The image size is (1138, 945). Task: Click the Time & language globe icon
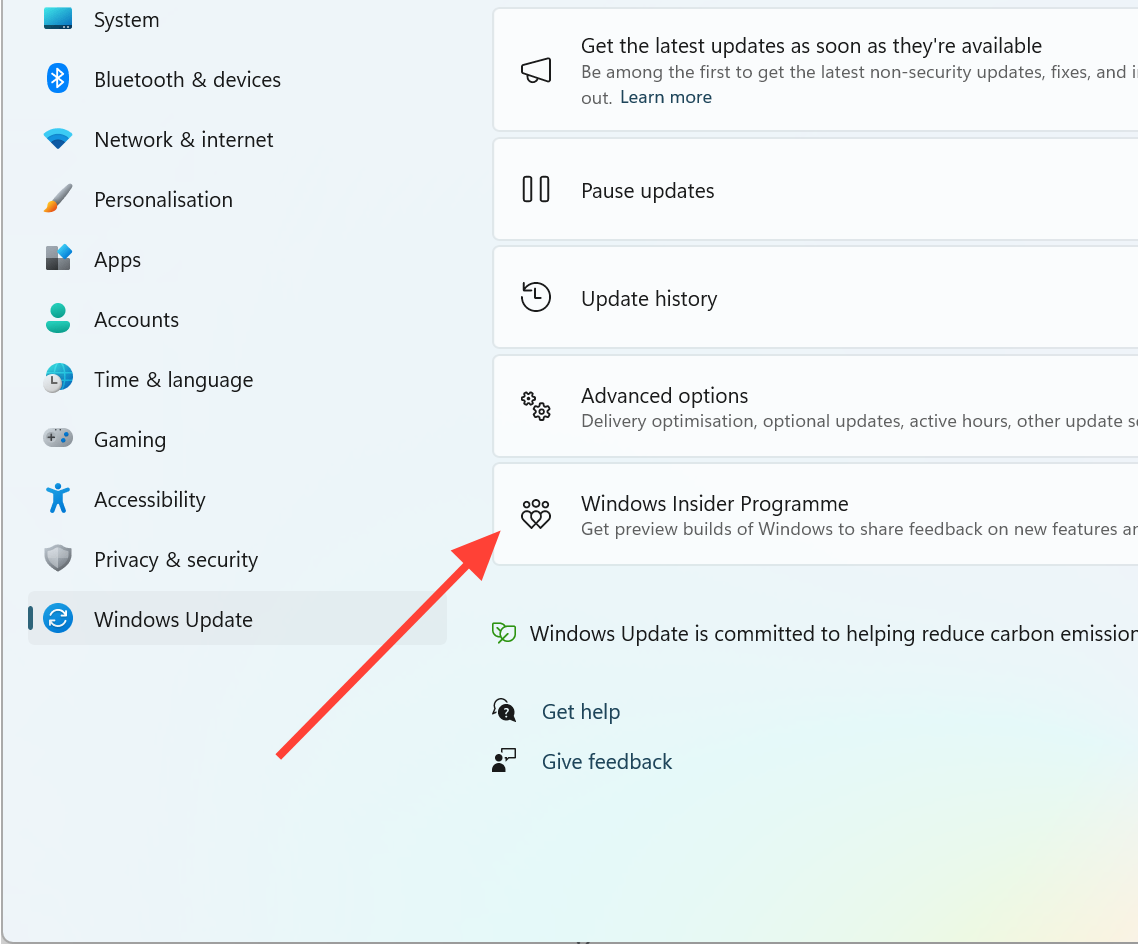click(x=58, y=378)
